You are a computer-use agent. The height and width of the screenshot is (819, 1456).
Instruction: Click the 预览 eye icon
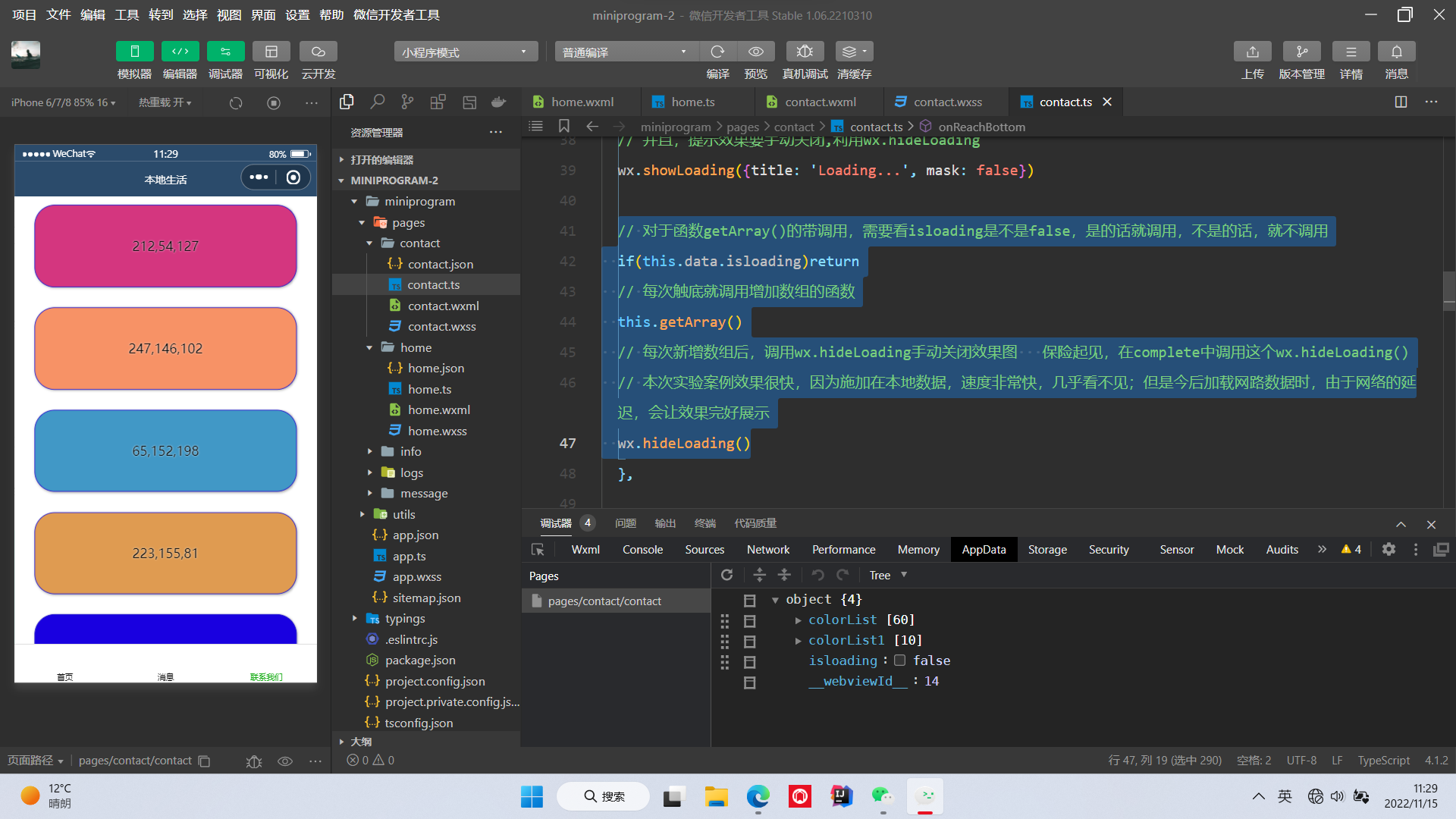755,52
